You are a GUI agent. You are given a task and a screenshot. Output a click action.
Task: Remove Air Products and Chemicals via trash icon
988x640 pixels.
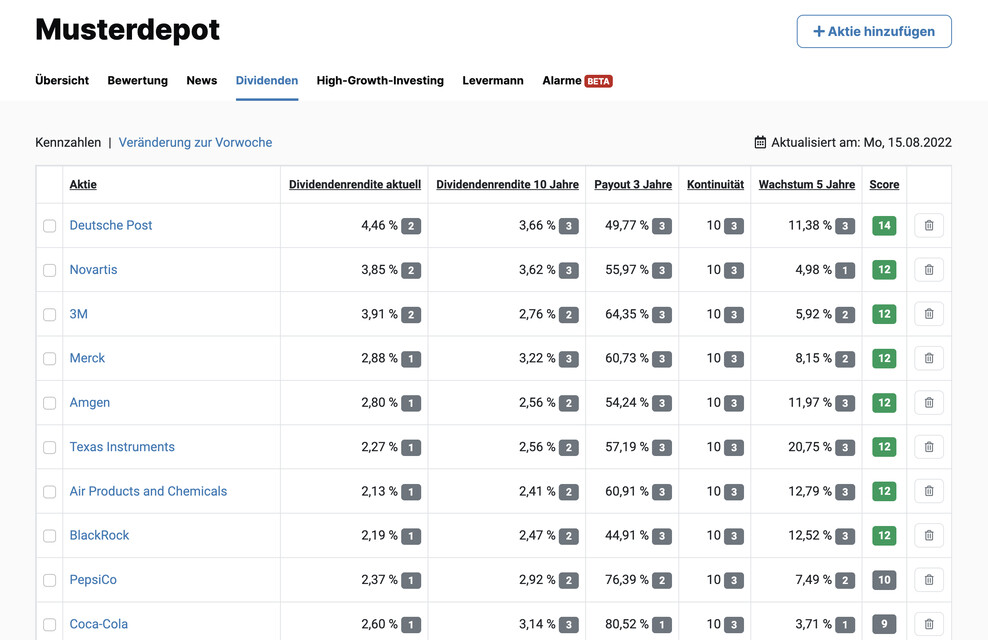pyautogui.click(x=929, y=491)
